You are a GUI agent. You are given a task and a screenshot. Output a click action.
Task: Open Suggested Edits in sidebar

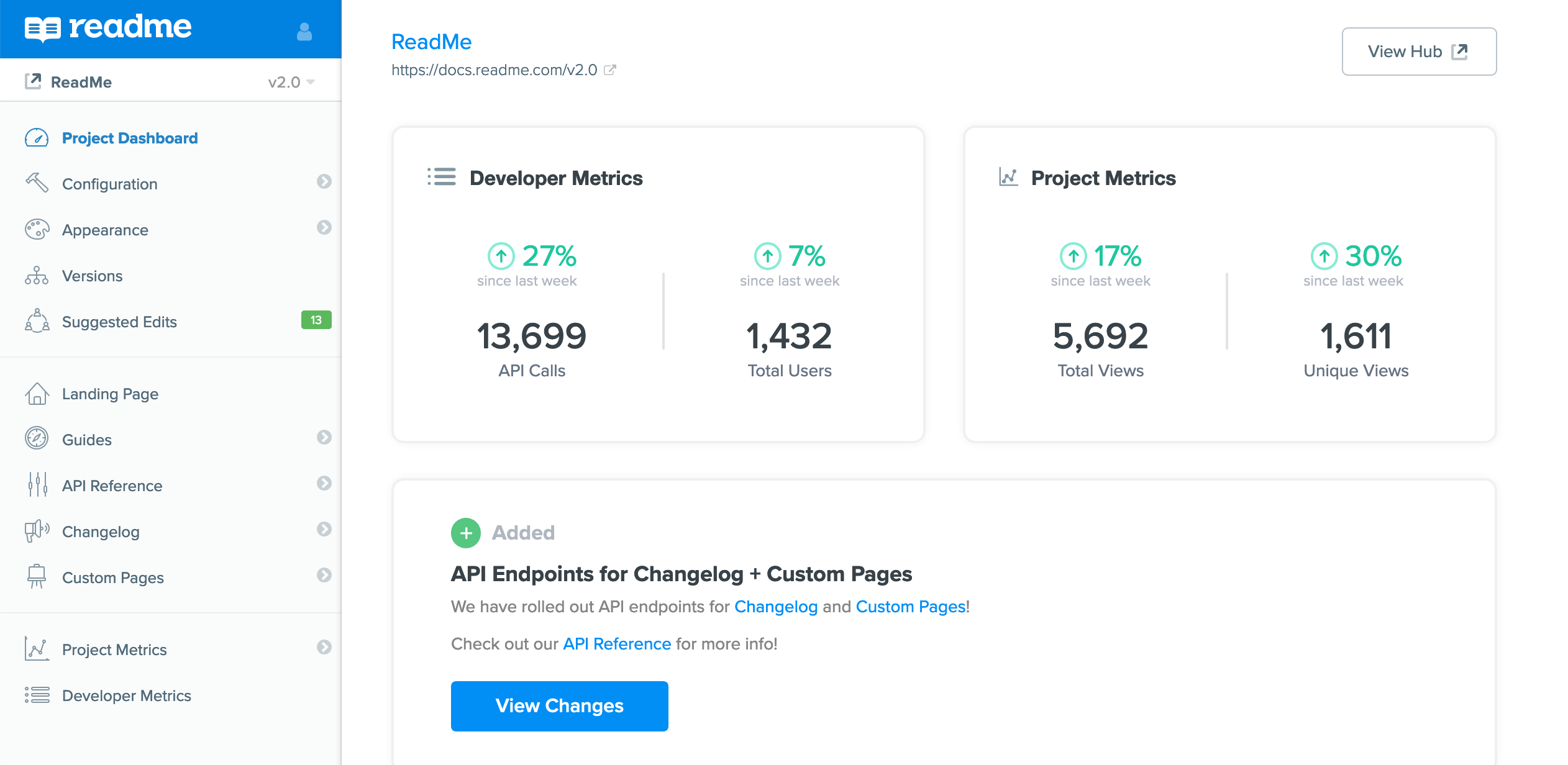119,322
